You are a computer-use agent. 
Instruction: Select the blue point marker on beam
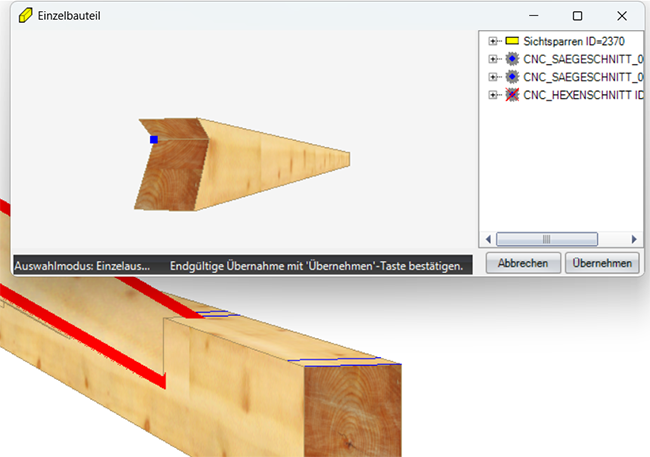pos(153,140)
